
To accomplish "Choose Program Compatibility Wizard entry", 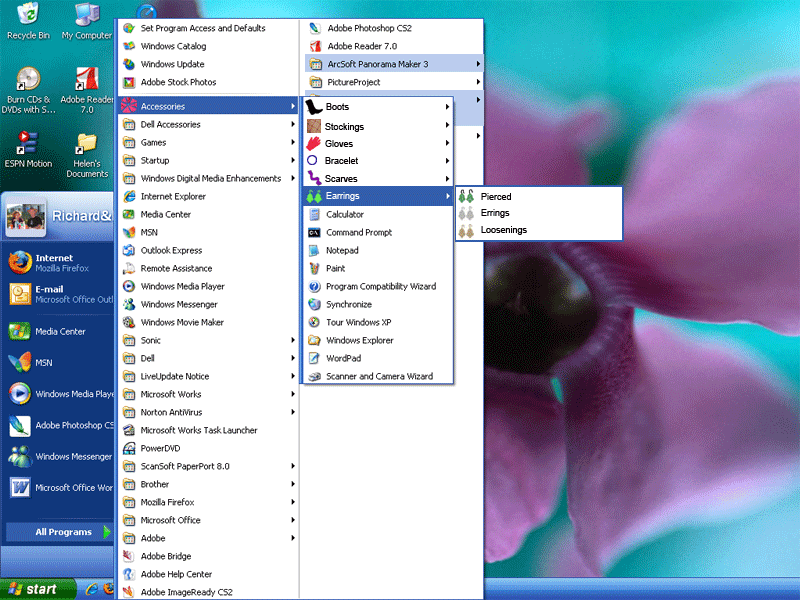I will click(378, 286).
